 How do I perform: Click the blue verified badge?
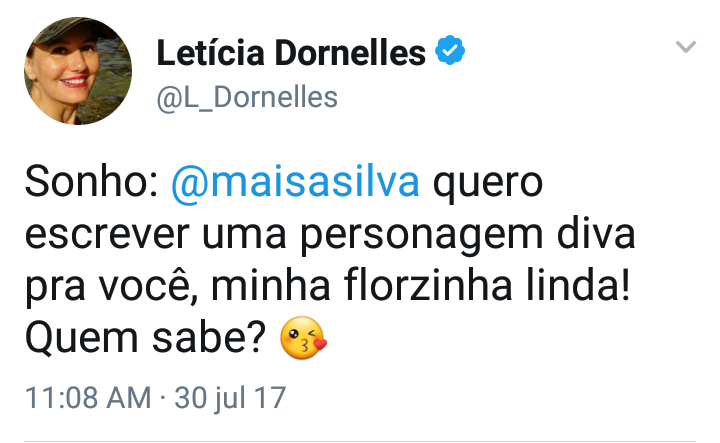(x=451, y=52)
